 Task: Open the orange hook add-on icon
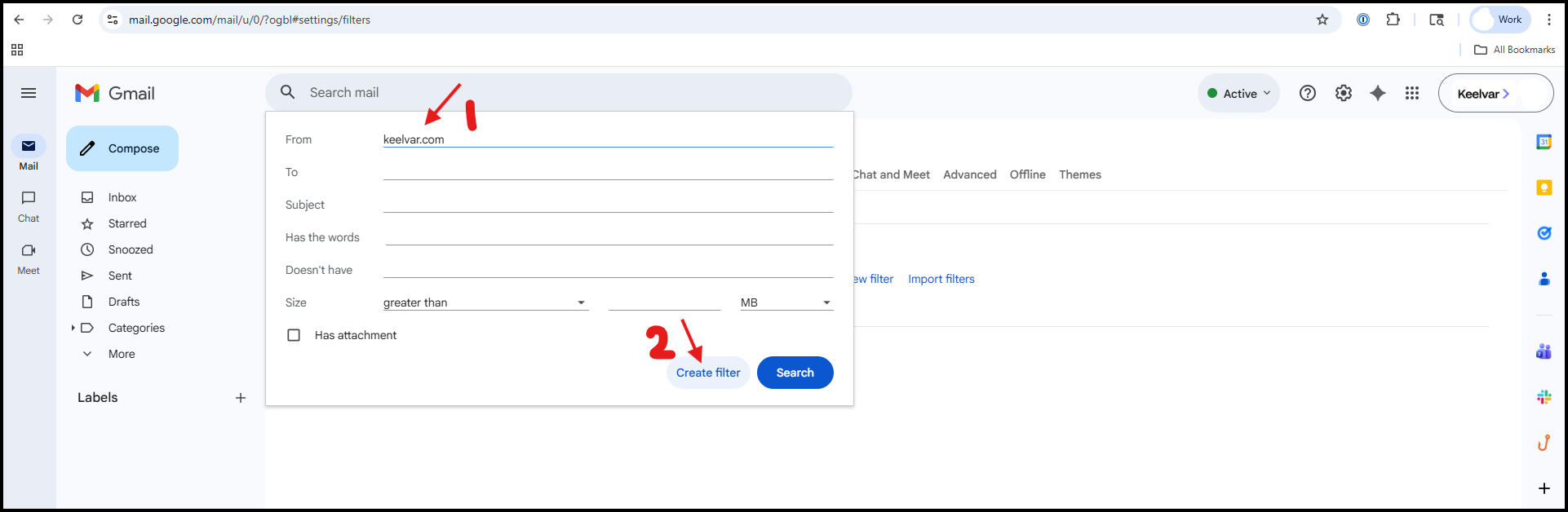click(1544, 443)
